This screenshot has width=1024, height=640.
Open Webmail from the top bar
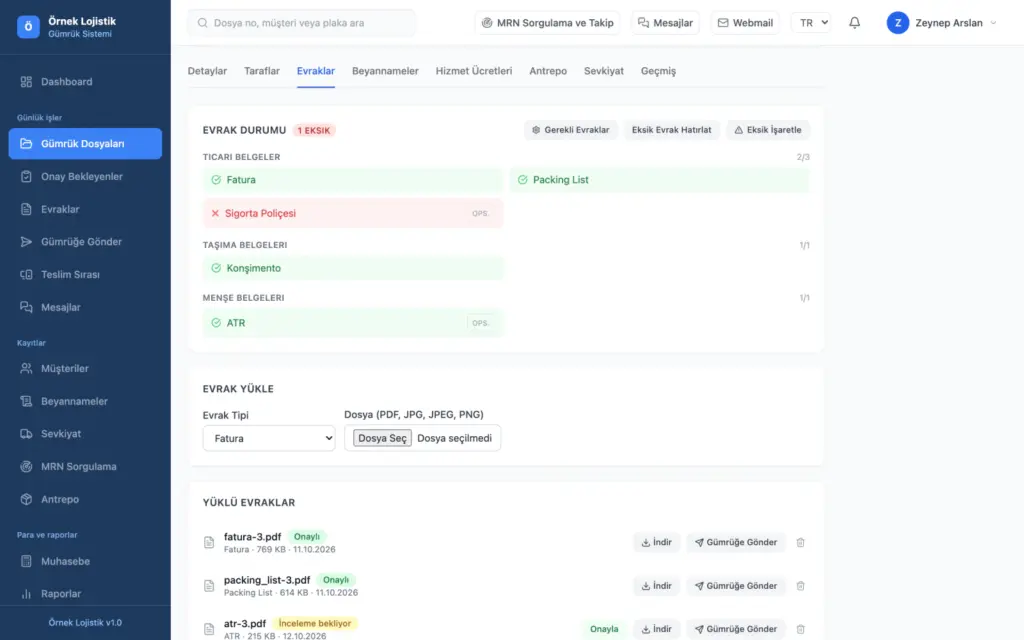click(x=745, y=23)
